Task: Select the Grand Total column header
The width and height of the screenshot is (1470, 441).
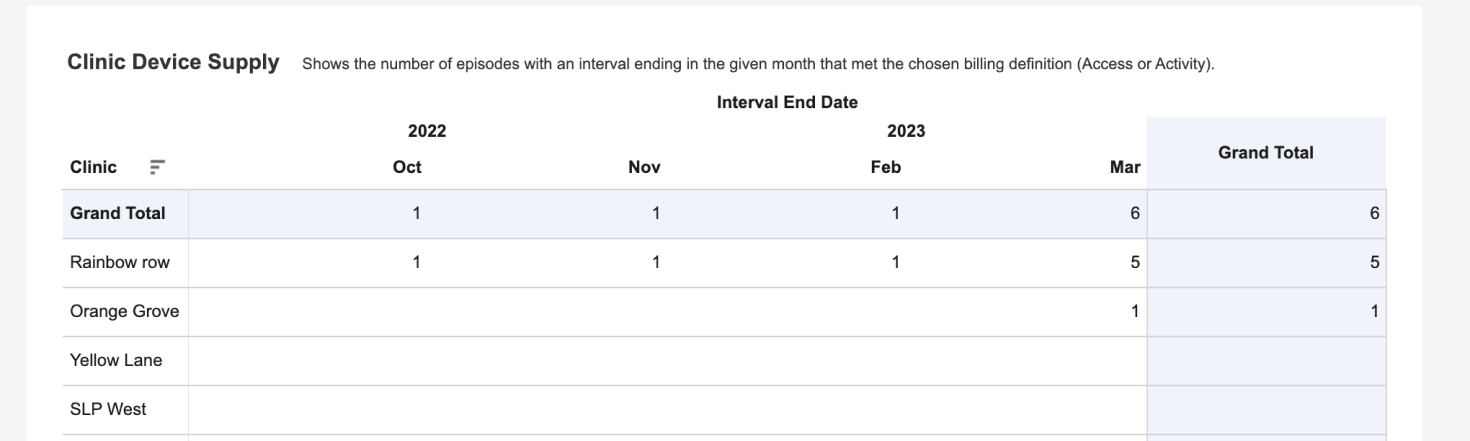Action: tap(1266, 153)
